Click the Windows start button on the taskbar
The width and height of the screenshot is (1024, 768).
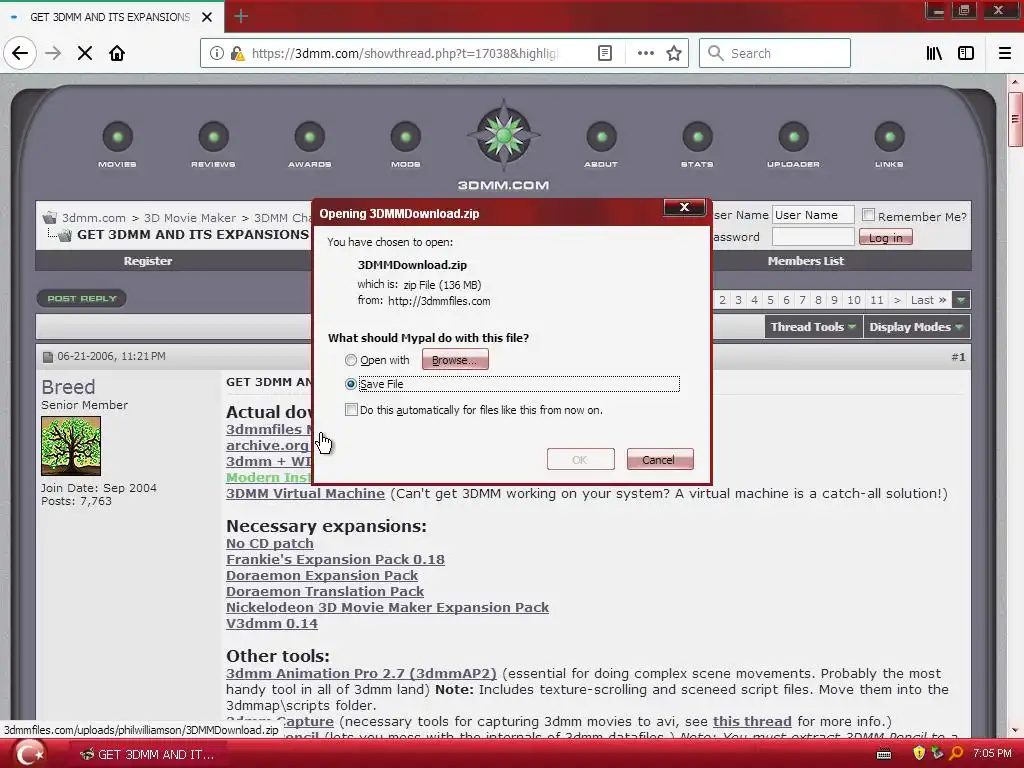click(29, 754)
